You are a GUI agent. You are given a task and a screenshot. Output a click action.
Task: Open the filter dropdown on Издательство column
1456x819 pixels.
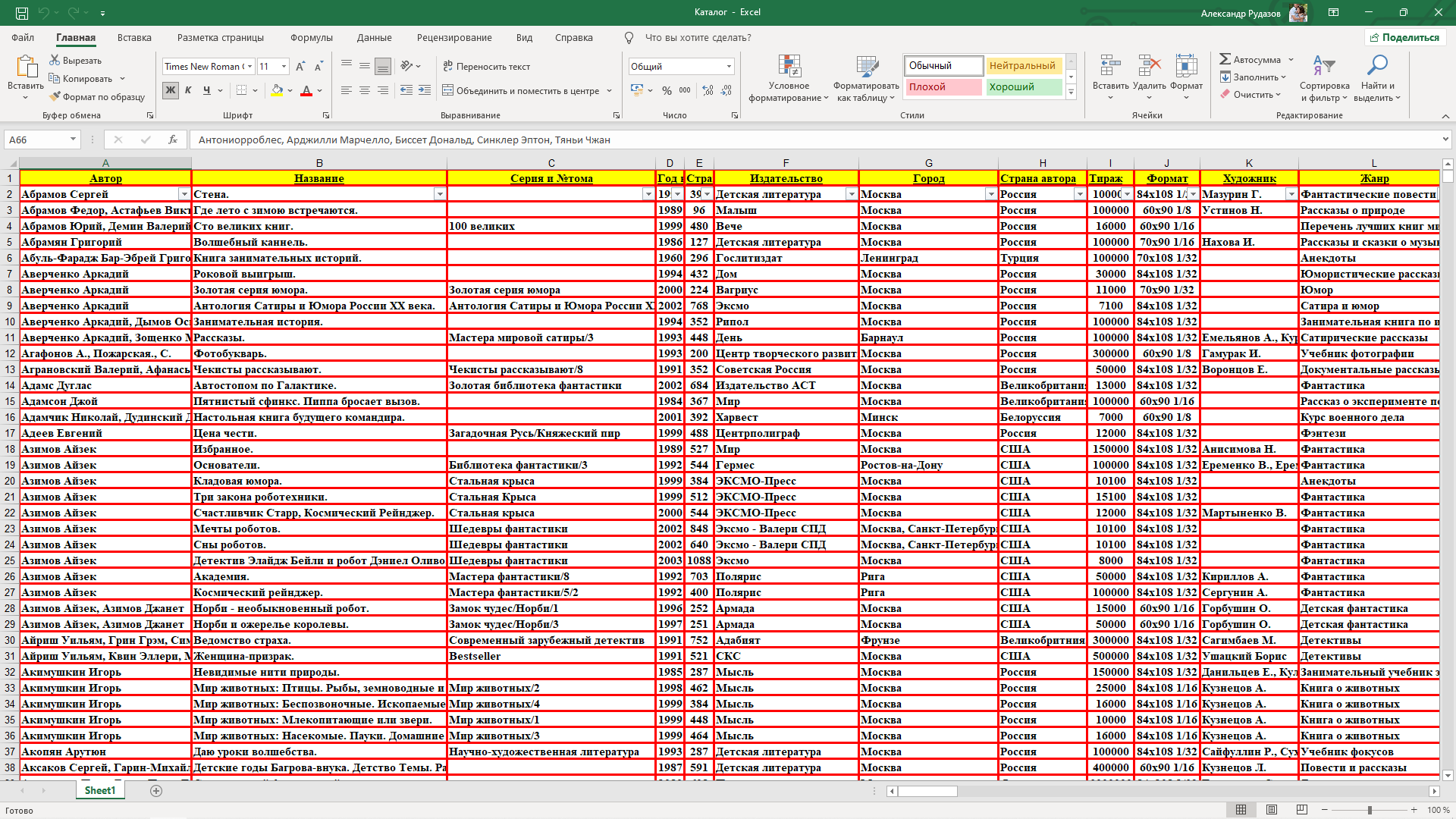pyautogui.click(x=852, y=194)
